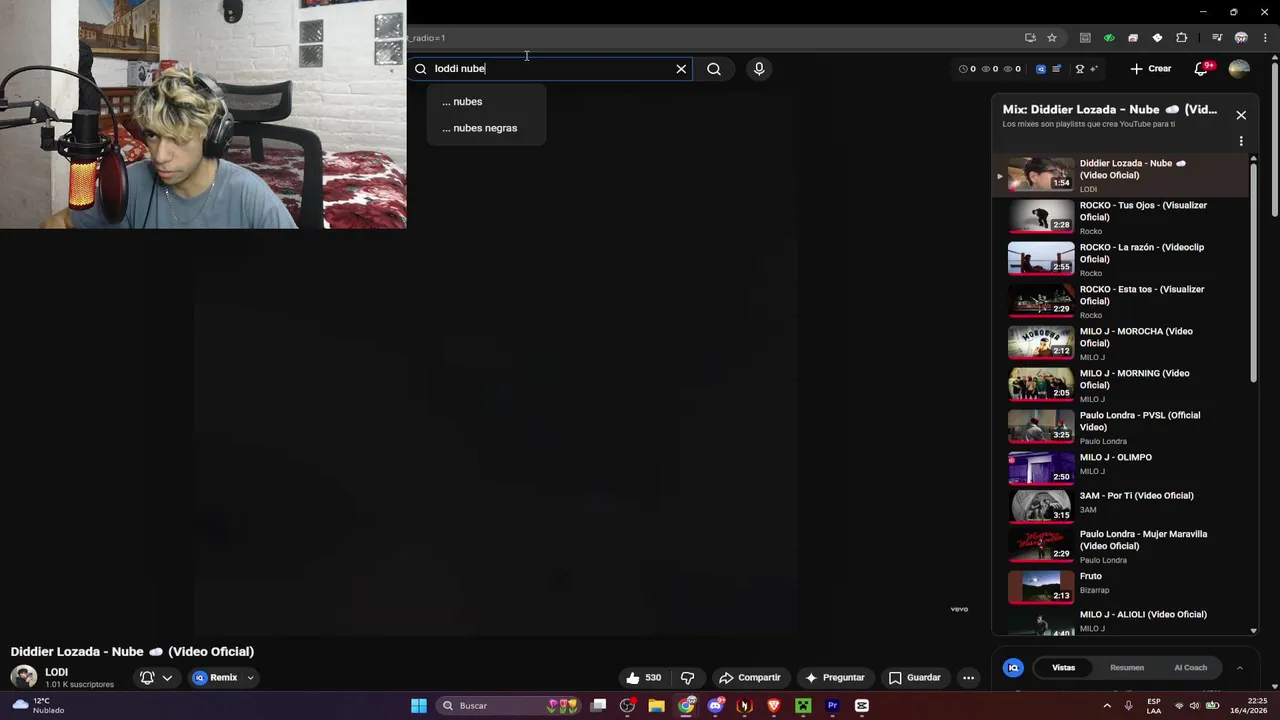Open Discord from the taskbar
Image resolution: width=1280 pixels, height=720 pixels.
tap(715, 706)
